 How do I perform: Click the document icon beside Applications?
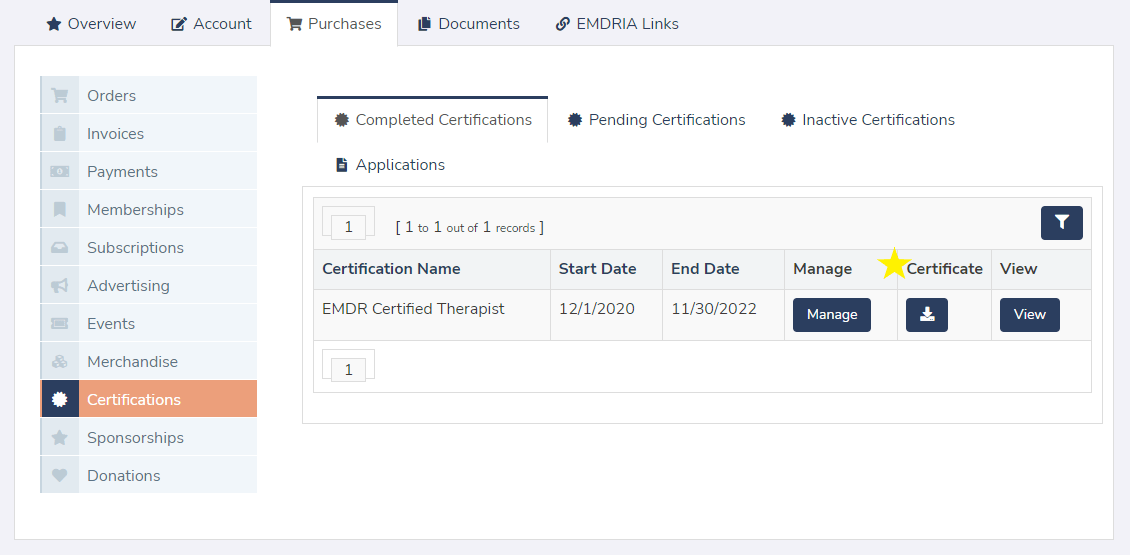coord(342,165)
